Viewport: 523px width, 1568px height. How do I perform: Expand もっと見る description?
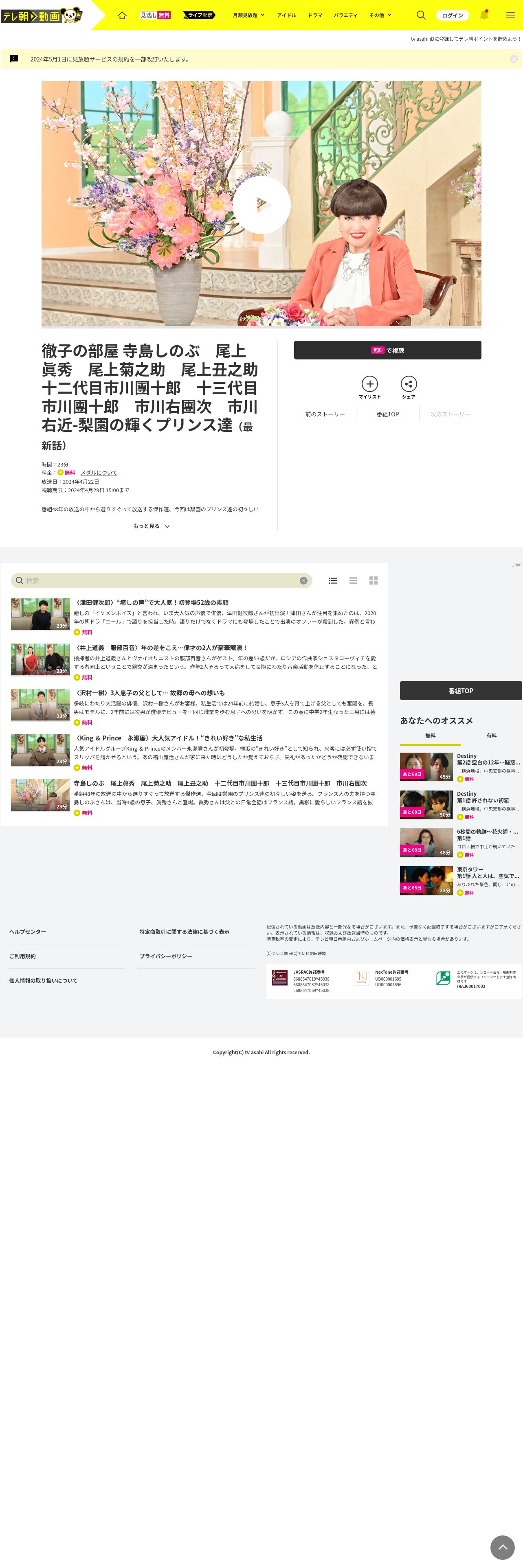tap(151, 526)
